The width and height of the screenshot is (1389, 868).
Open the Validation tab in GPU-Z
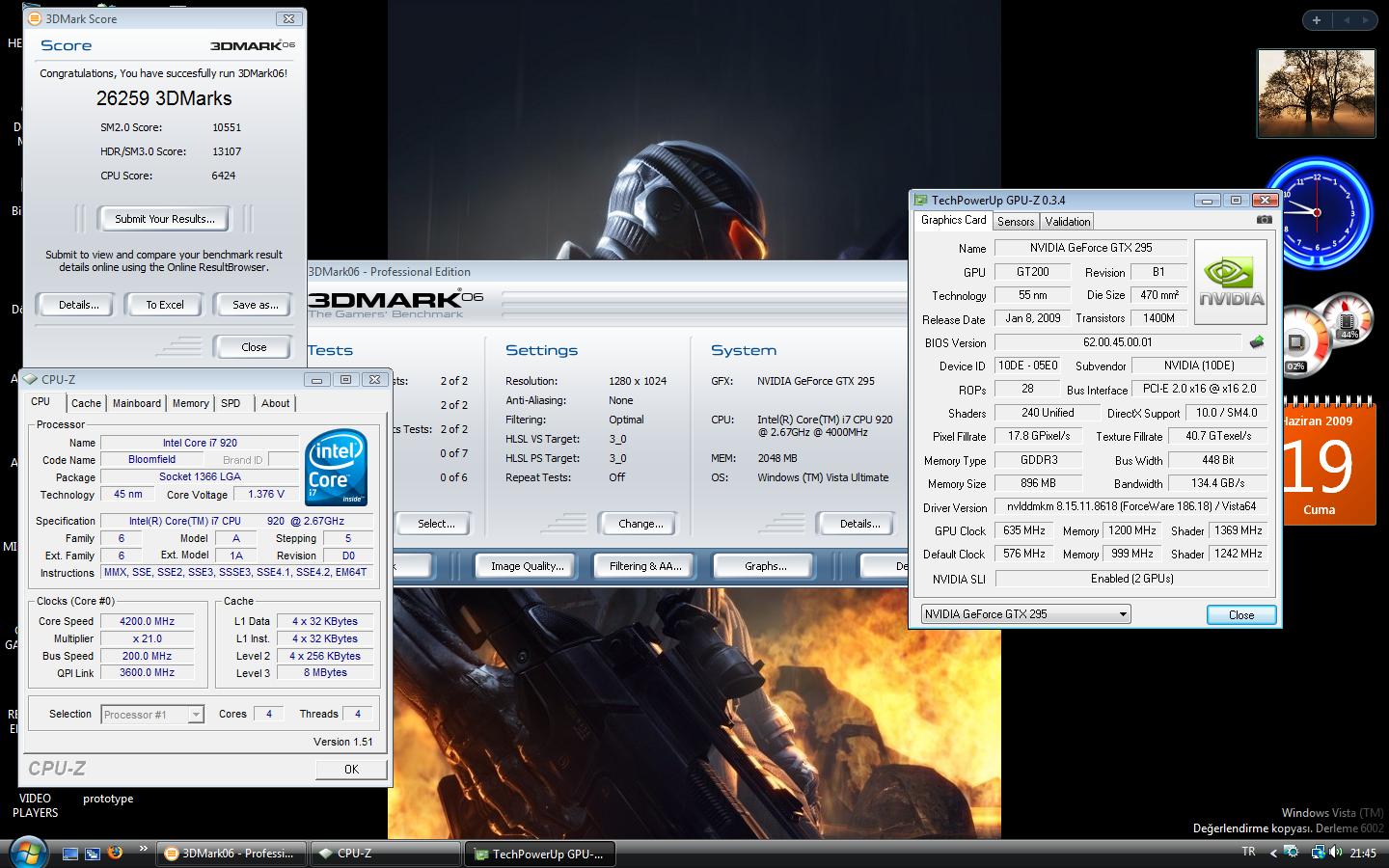coord(1067,221)
